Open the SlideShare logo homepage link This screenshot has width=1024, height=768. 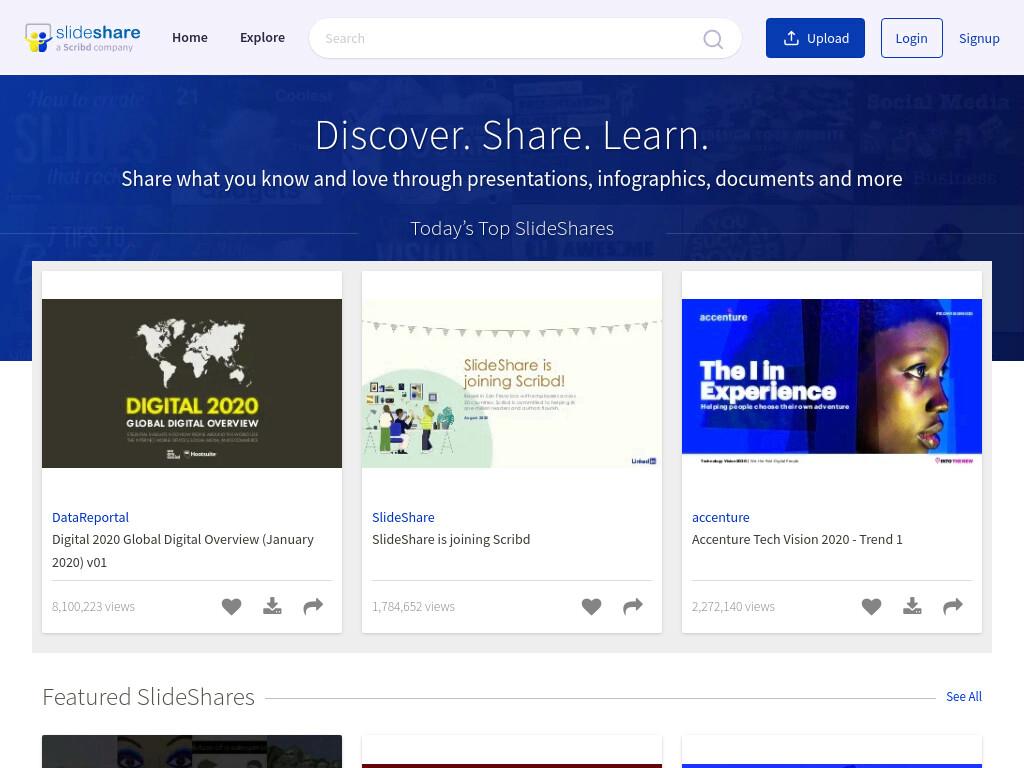click(x=82, y=38)
